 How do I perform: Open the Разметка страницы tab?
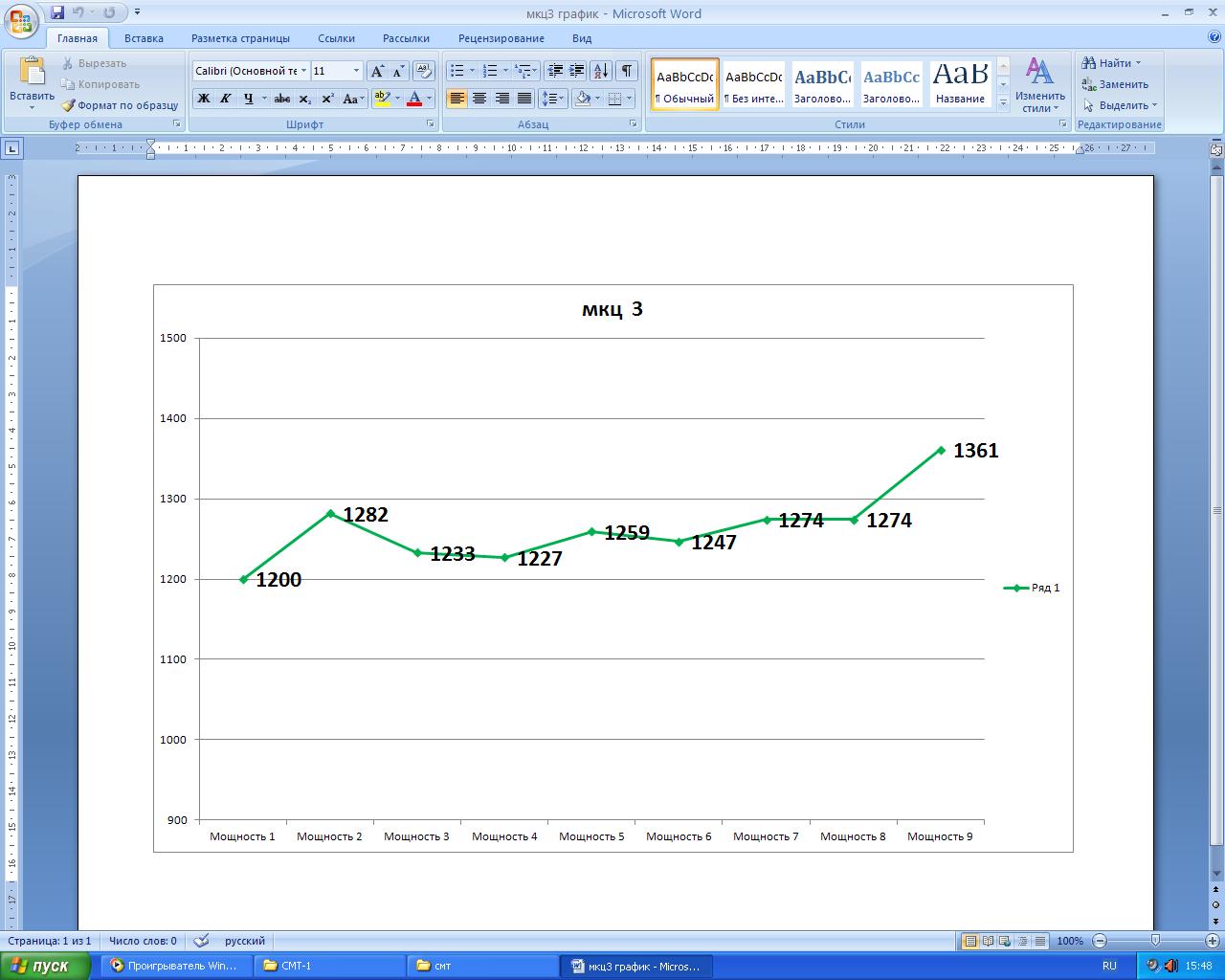(x=240, y=38)
